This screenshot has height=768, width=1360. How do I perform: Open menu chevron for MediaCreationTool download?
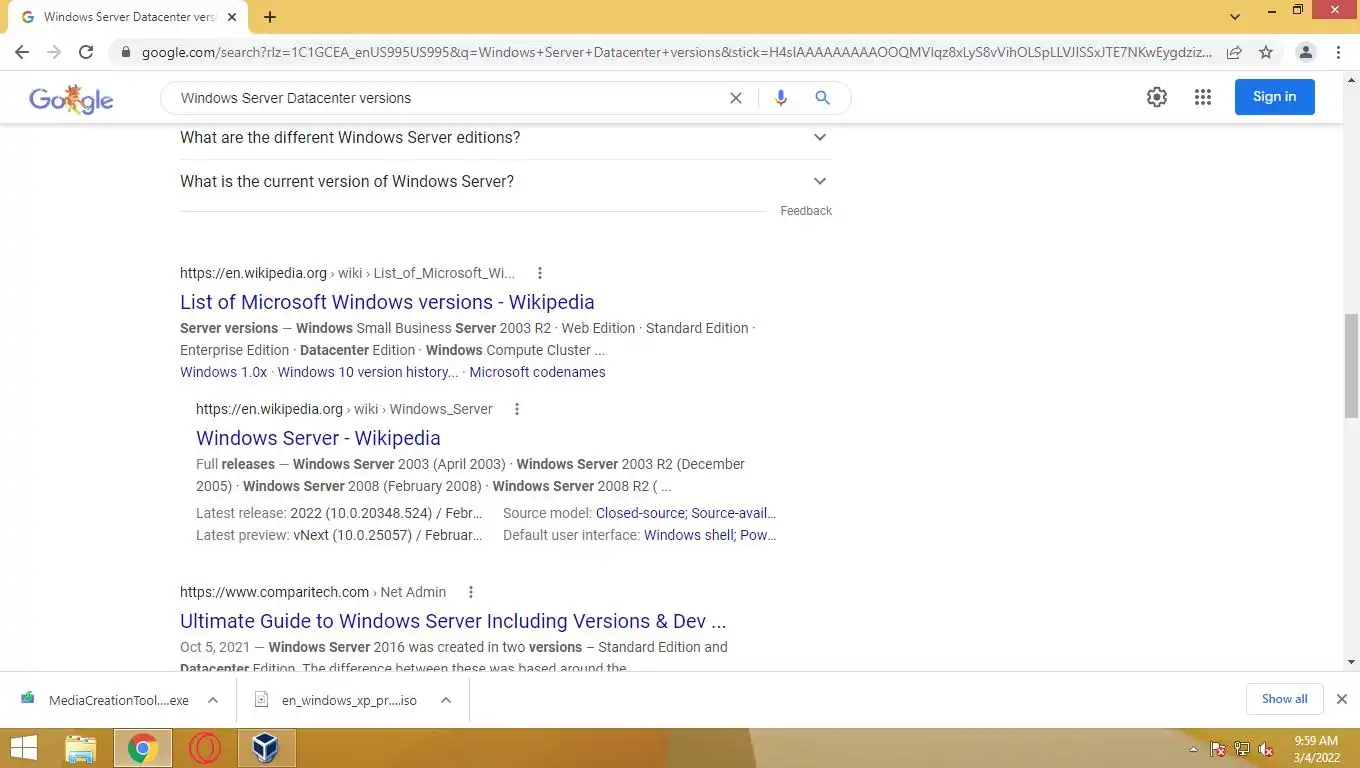pyautogui.click(x=213, y=700)
